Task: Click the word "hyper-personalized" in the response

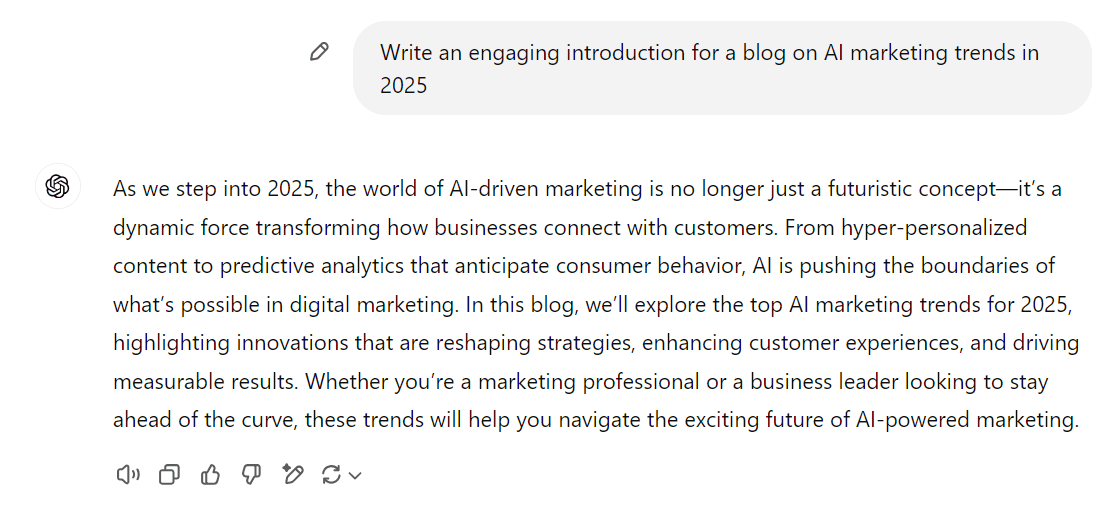Action: point(935,228)
